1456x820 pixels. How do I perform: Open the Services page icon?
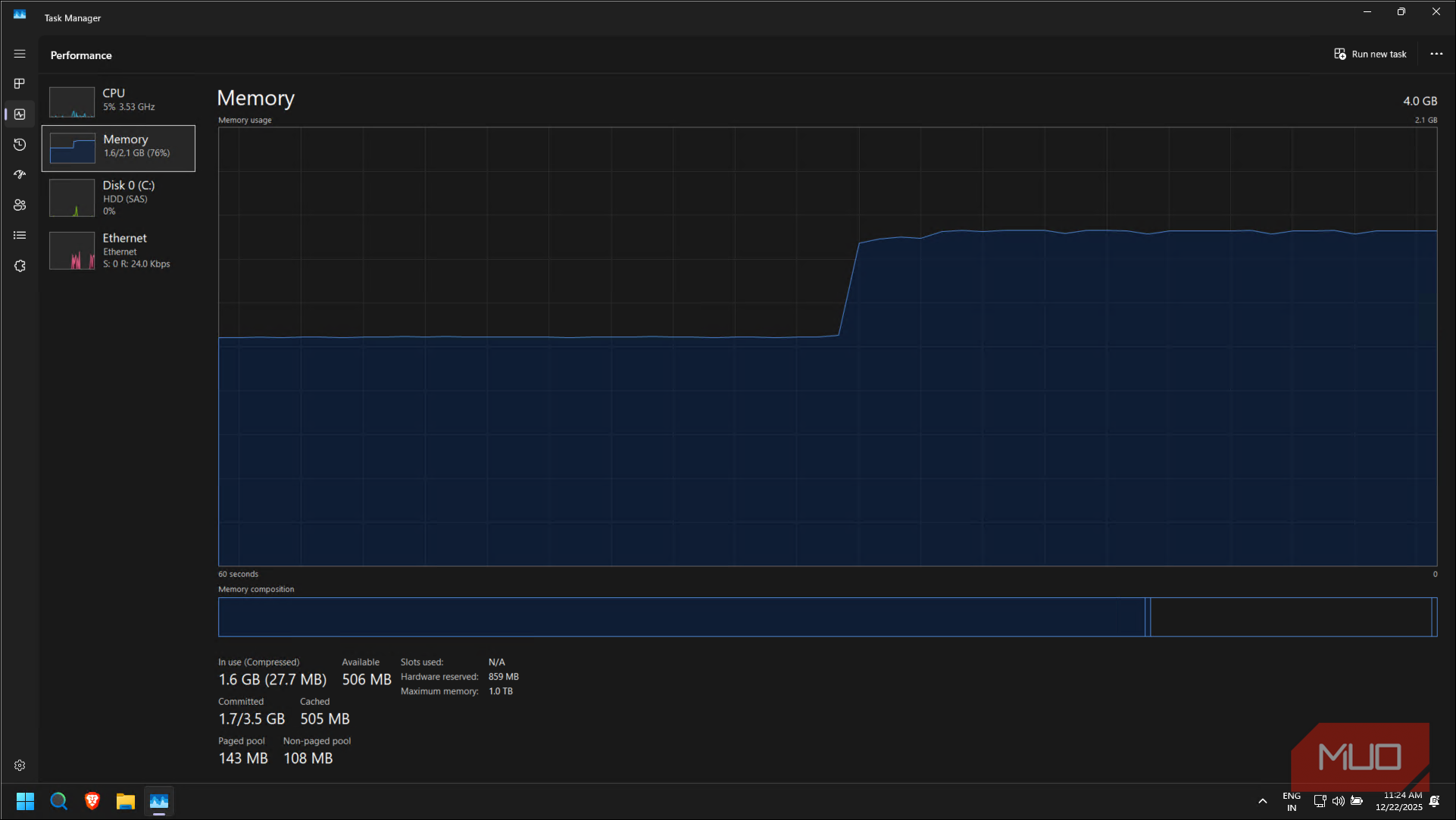click(20, 266)
